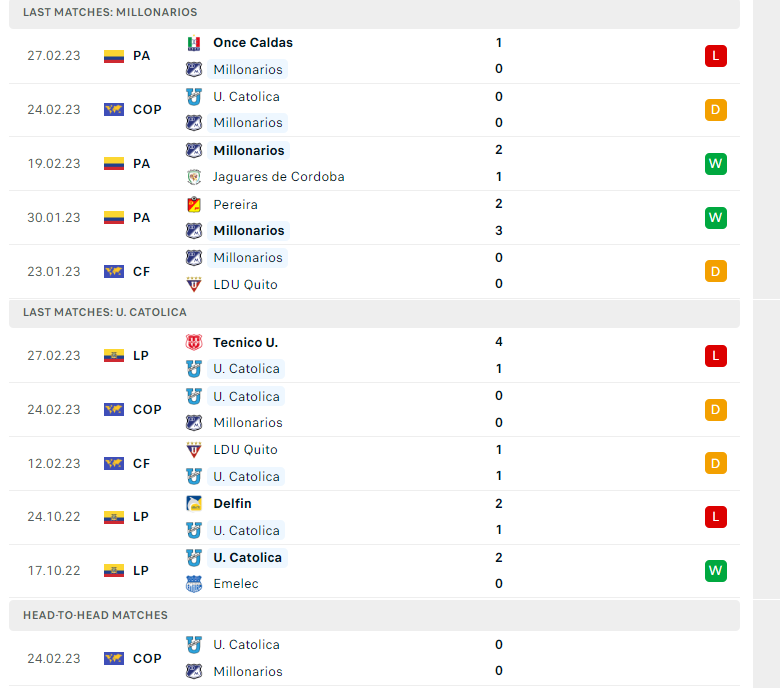
Task: Select the Pereira vs Millonarios 30.01.23 match row
Action: coord(374,217)
